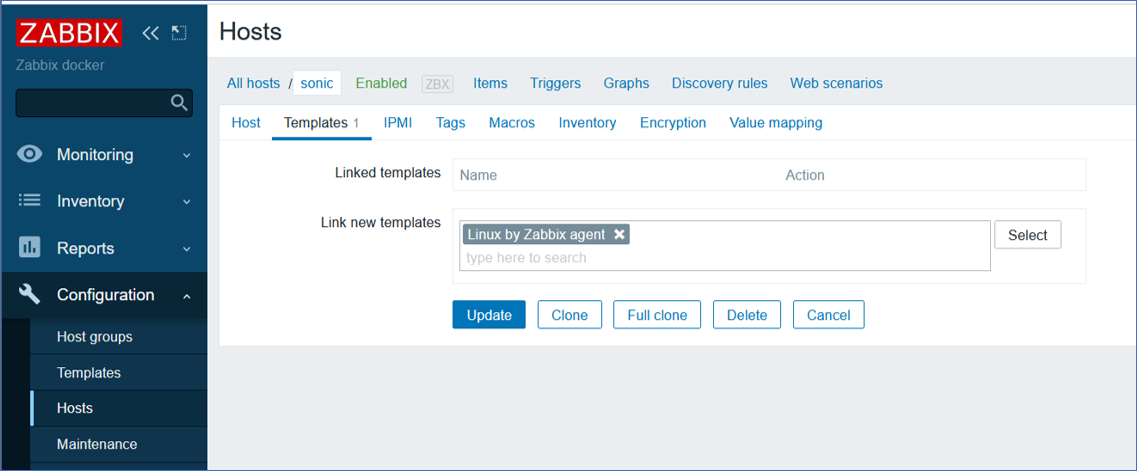Click the Update button
1137x471 pixels.
[x=489, y=315]
